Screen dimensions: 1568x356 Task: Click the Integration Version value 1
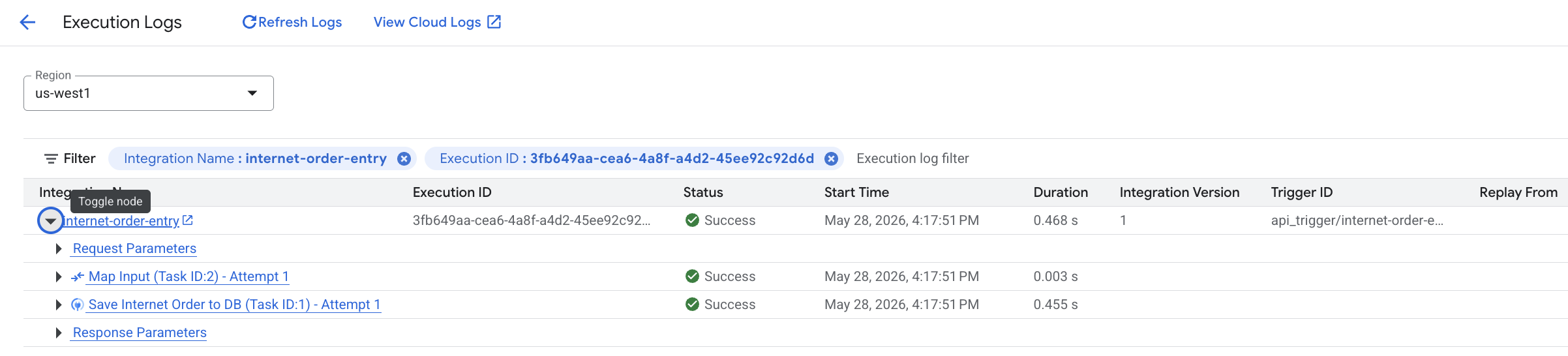[1123, 220]
